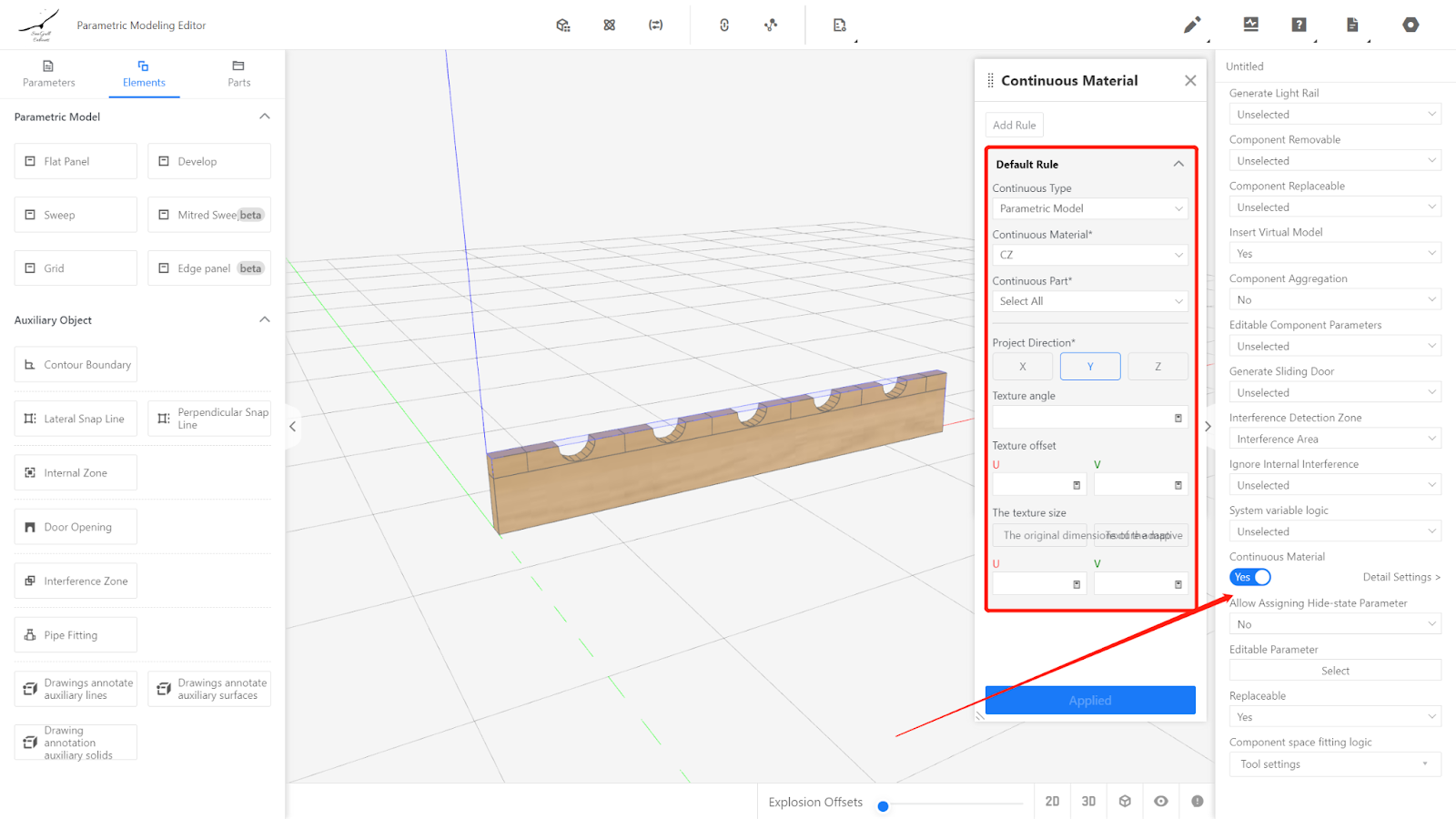Click the hexagon settings icon at top right
The height and width of the screenshot is (819, 1456).
[x=1410, y=25]
